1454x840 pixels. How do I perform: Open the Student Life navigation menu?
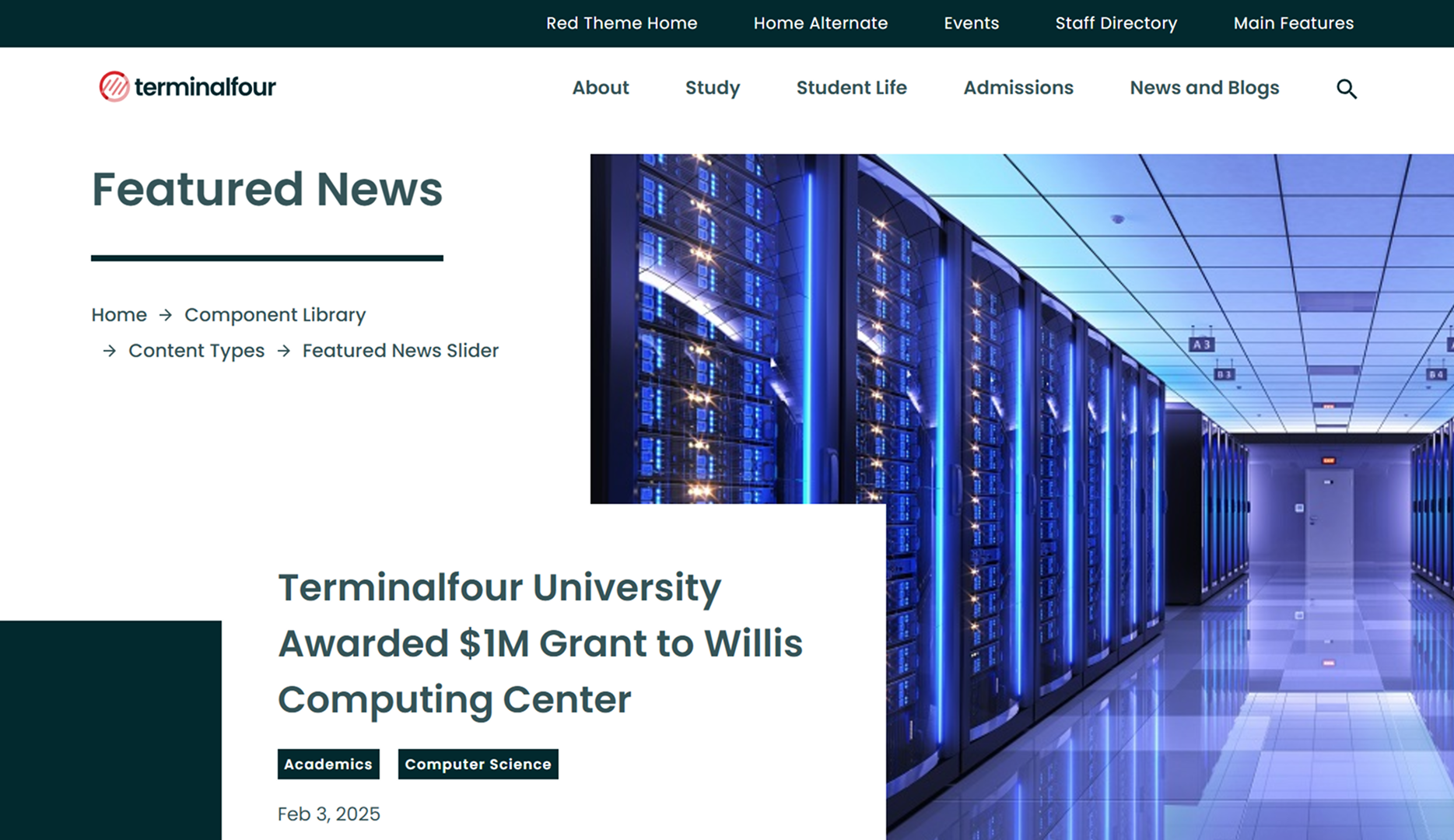(851, 88)
